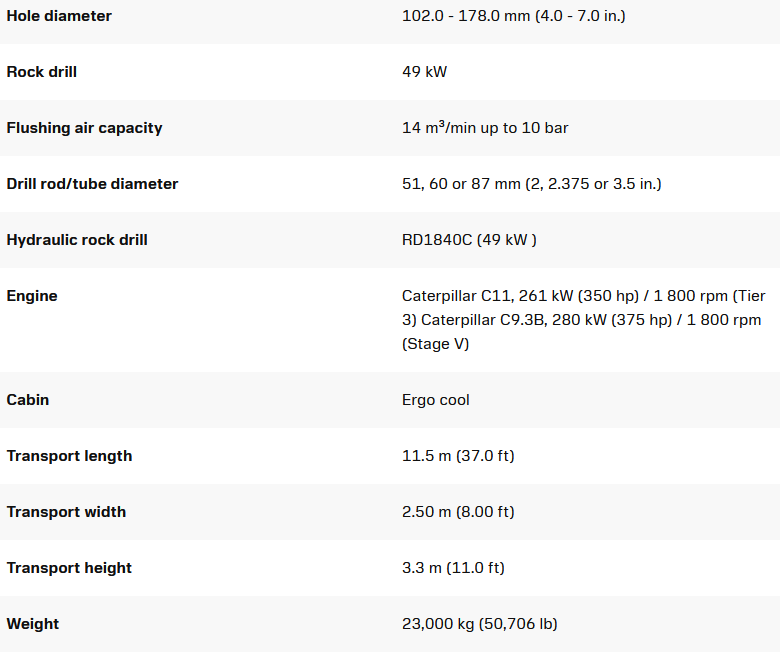Click the Transport length label
Image resolution: width=780 pixels, height=671 pixels.
coord(69,456)
